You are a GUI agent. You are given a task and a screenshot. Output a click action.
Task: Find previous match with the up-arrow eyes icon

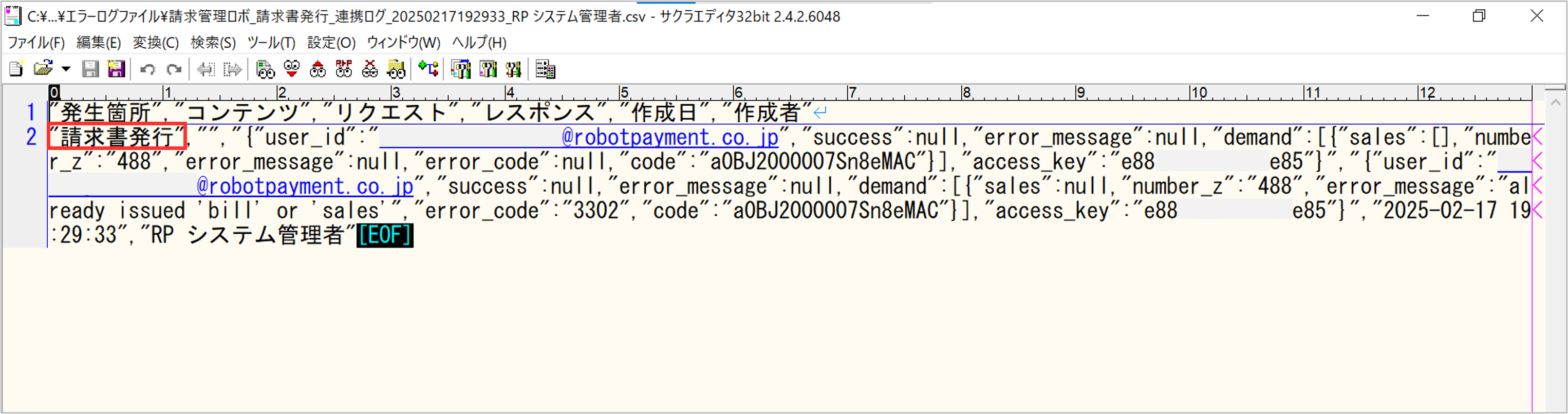coord(318,69)
